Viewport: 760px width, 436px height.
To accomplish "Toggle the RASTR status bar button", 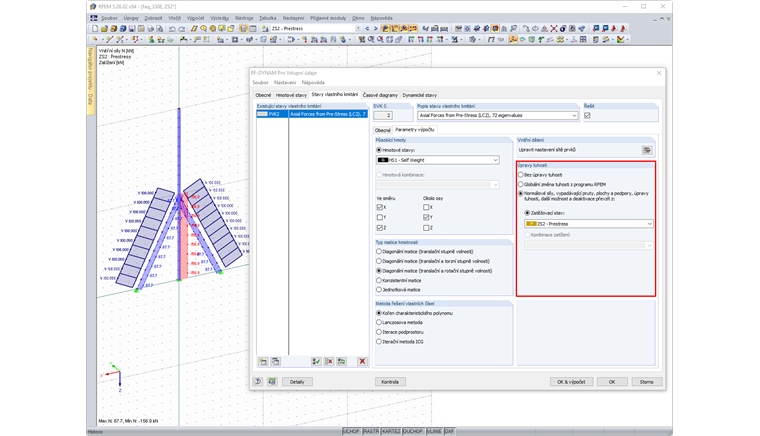I will (371, 431).
